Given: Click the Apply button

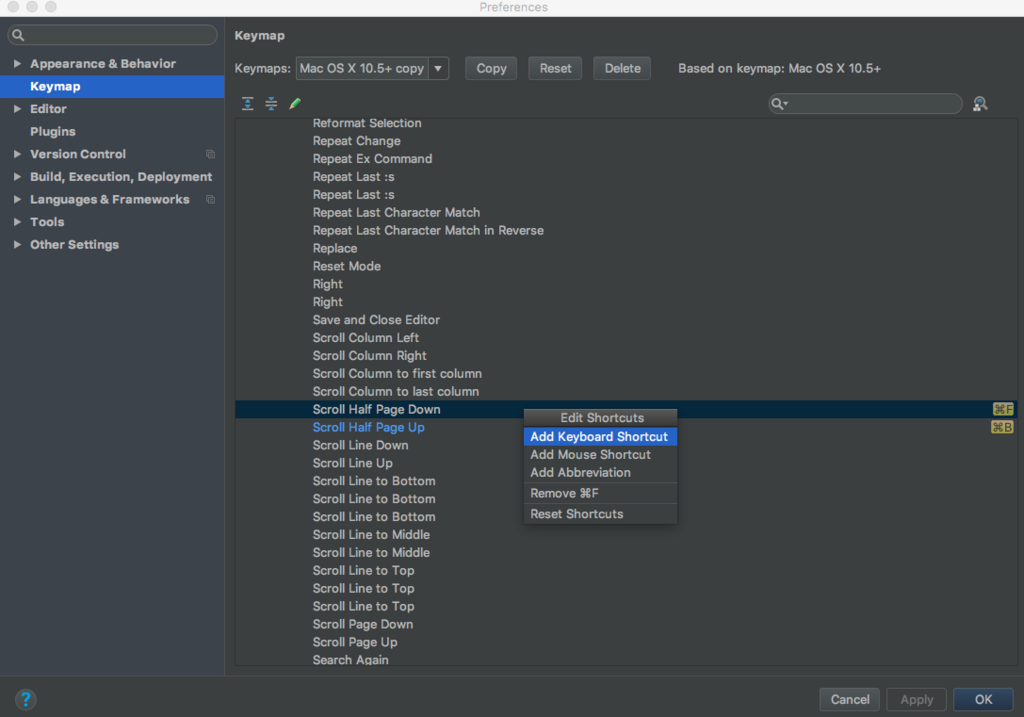Looking at the screenshot, I should click(916, 699).
